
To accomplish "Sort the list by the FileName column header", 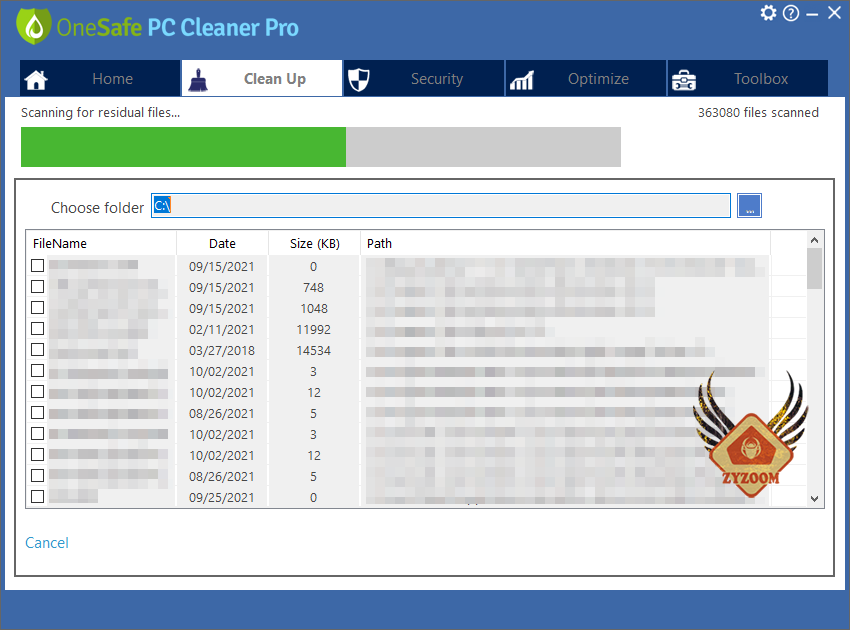I will click(x=101, y=243).
